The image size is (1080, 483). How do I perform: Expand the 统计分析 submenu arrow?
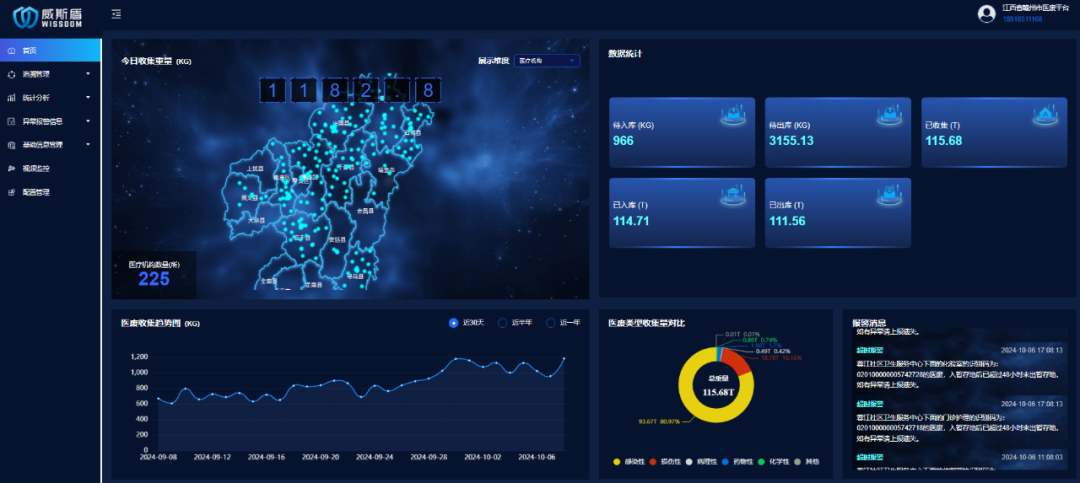click(88, 98)
